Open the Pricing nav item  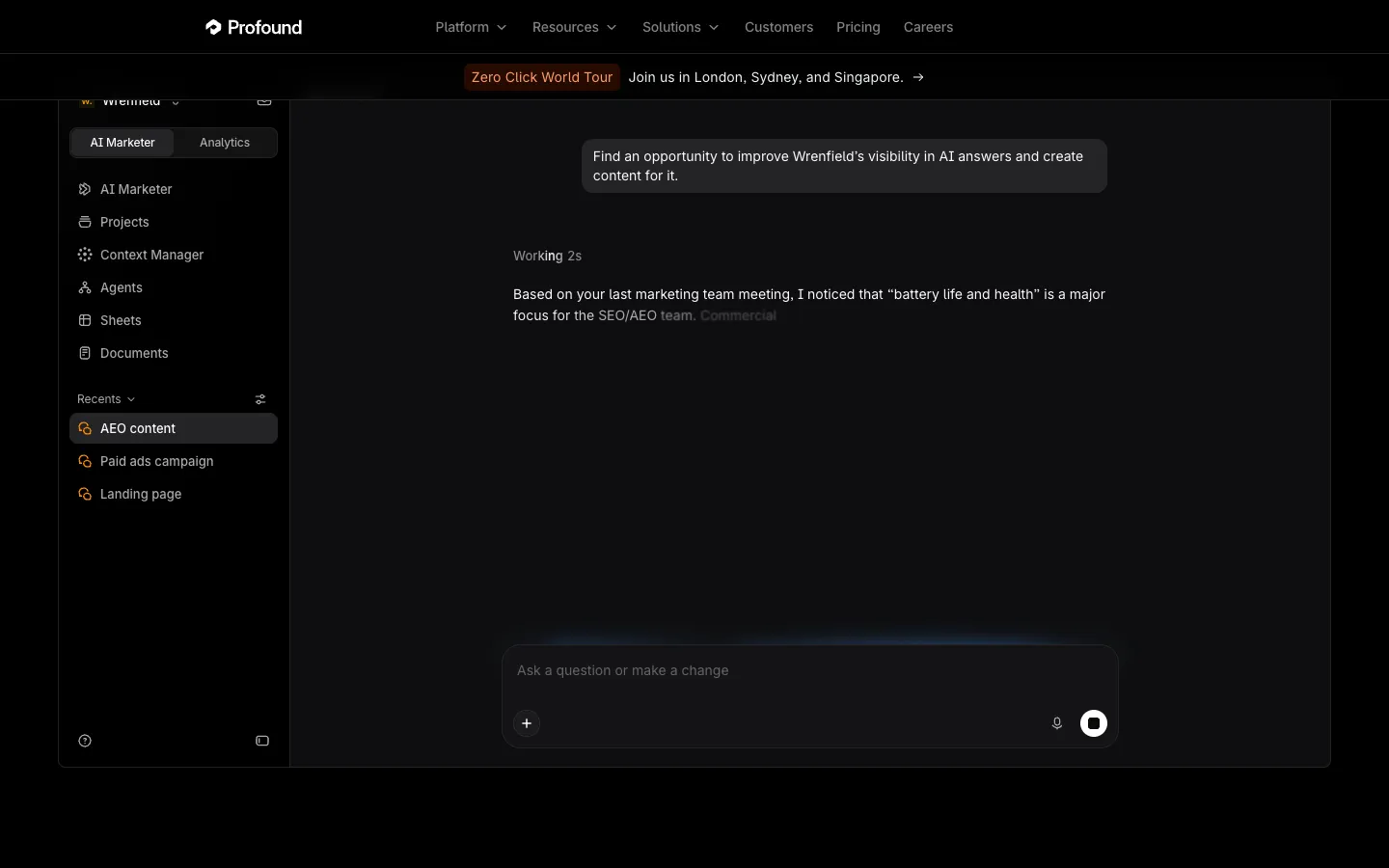[x=858, y=27]
